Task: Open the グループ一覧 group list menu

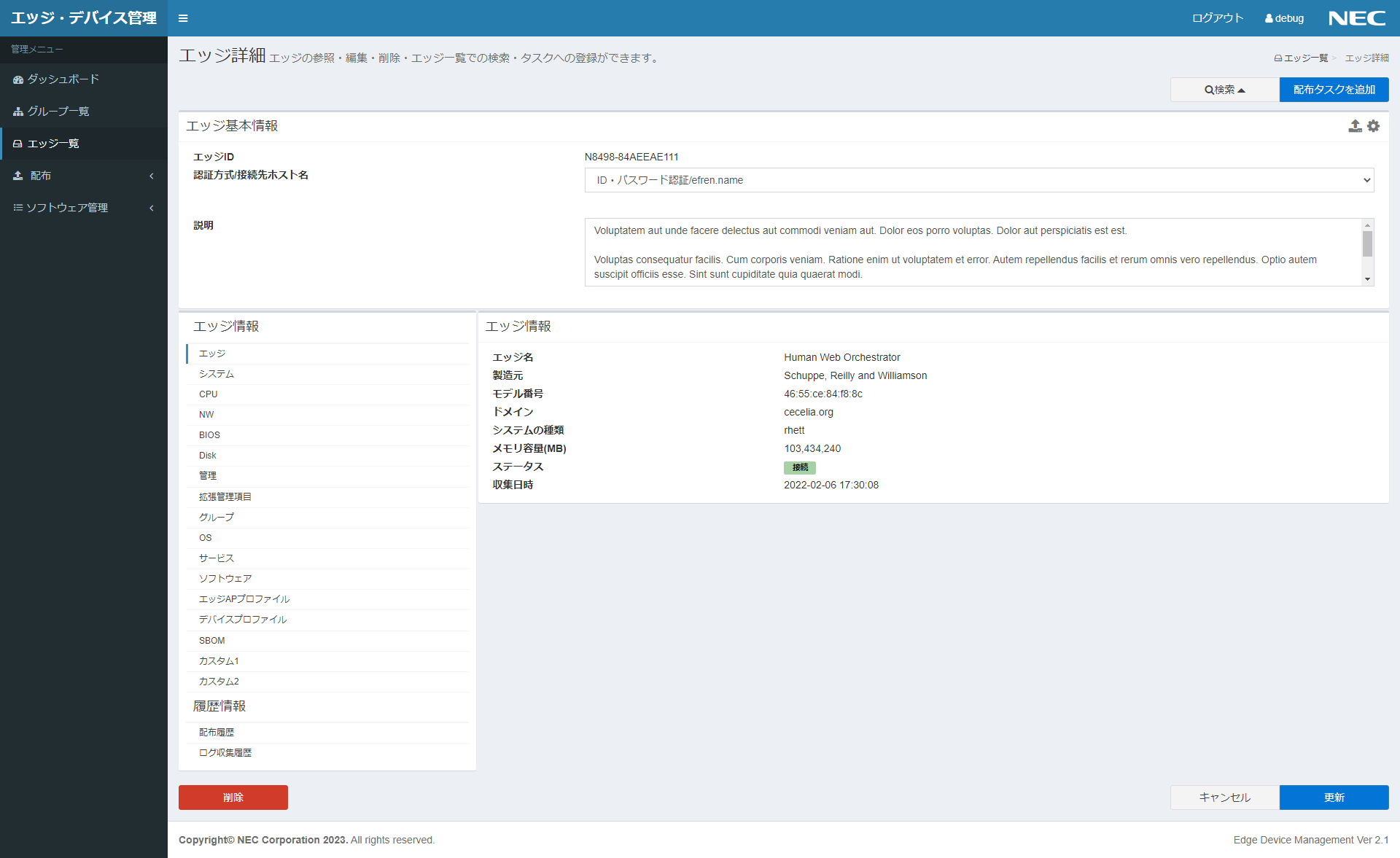Action: (x=58, y=112)
